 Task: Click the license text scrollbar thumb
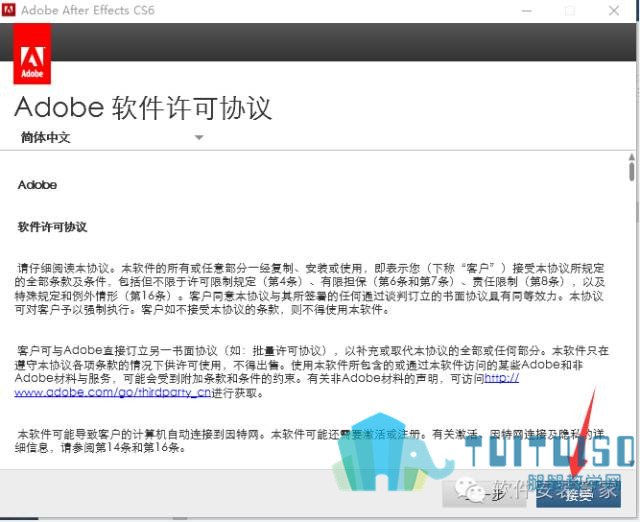point(631,171)
